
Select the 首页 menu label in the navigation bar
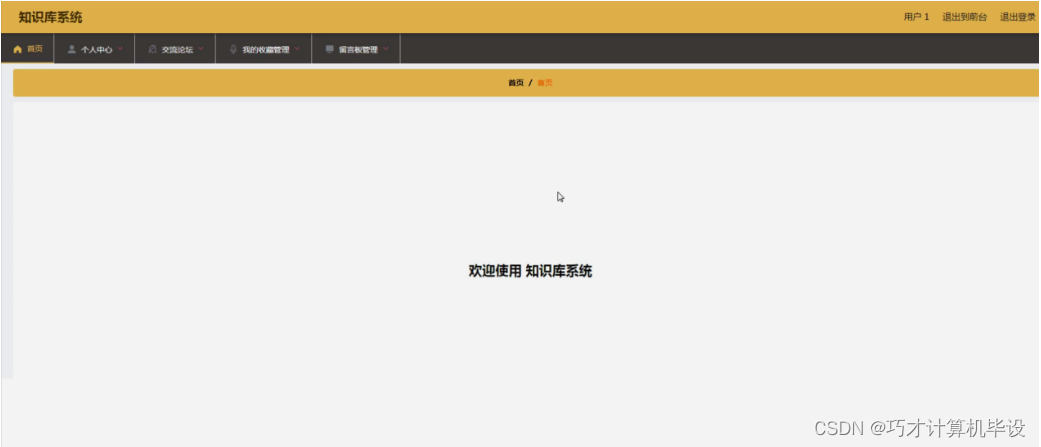(35, 49)
